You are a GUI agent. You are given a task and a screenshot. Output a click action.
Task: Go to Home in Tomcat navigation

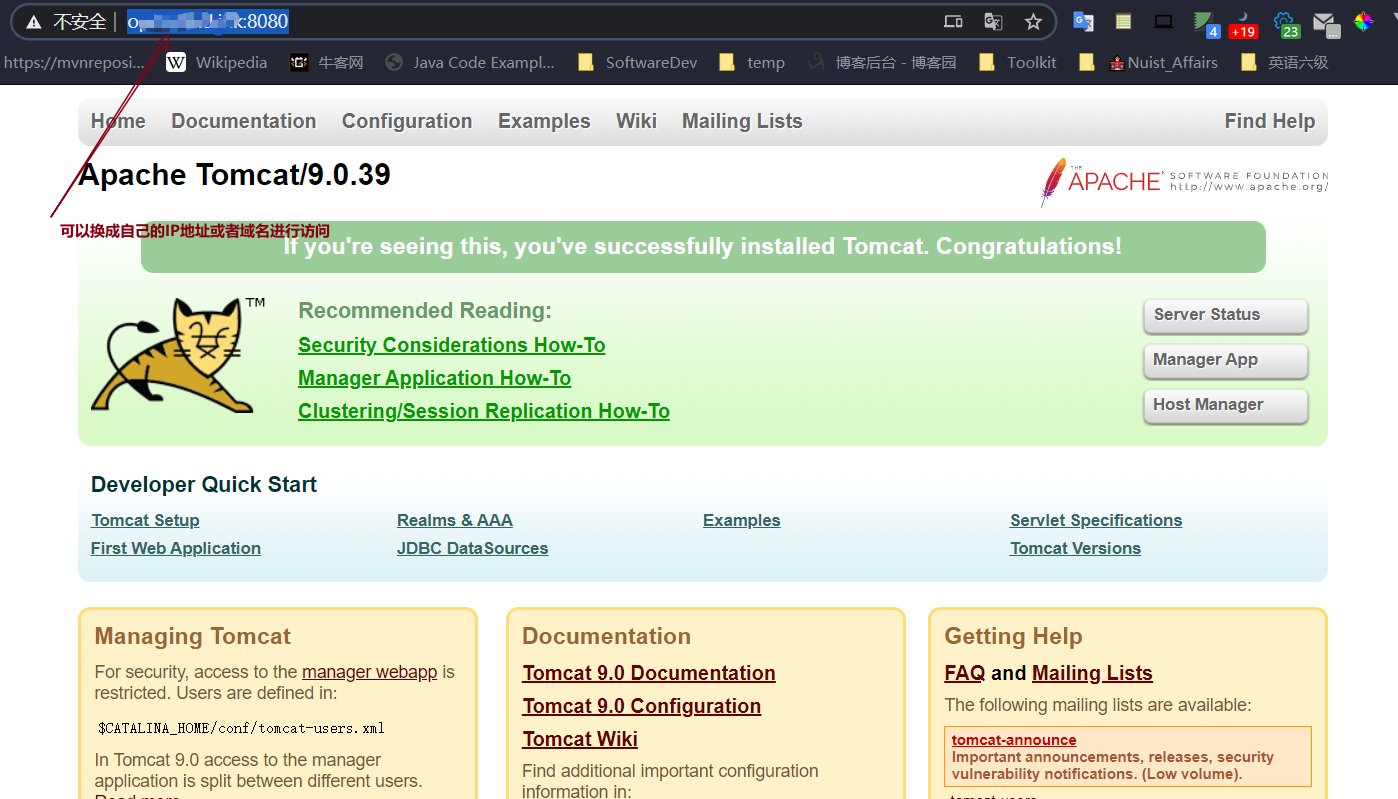[118, 121]
